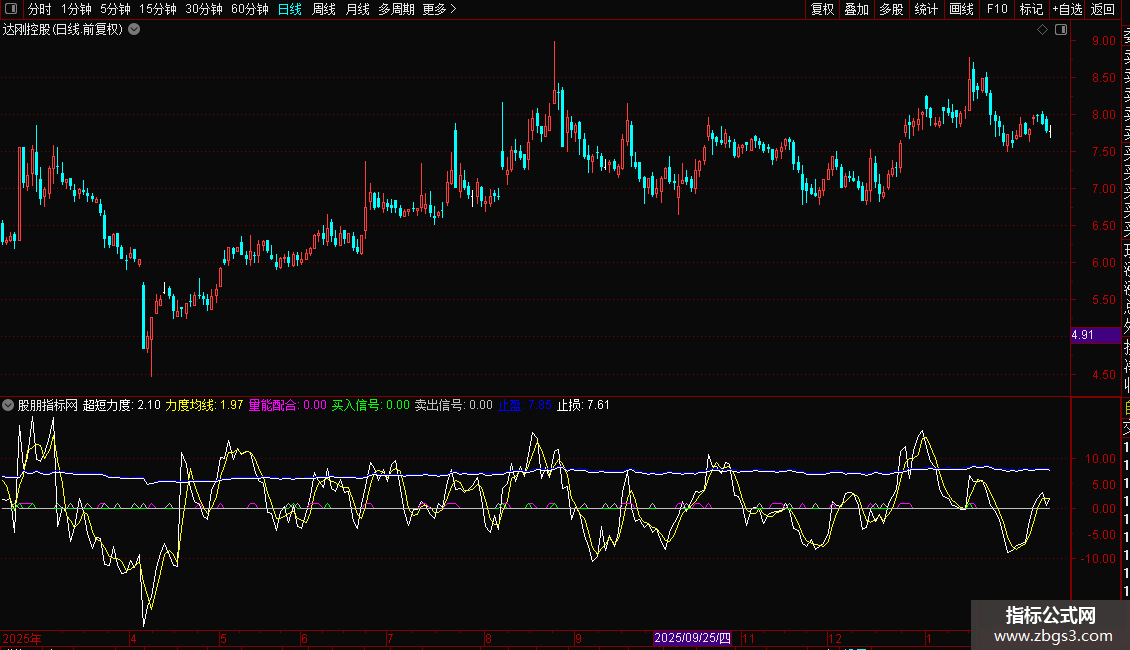Click month 8 on the time axis

coord(489,638)
